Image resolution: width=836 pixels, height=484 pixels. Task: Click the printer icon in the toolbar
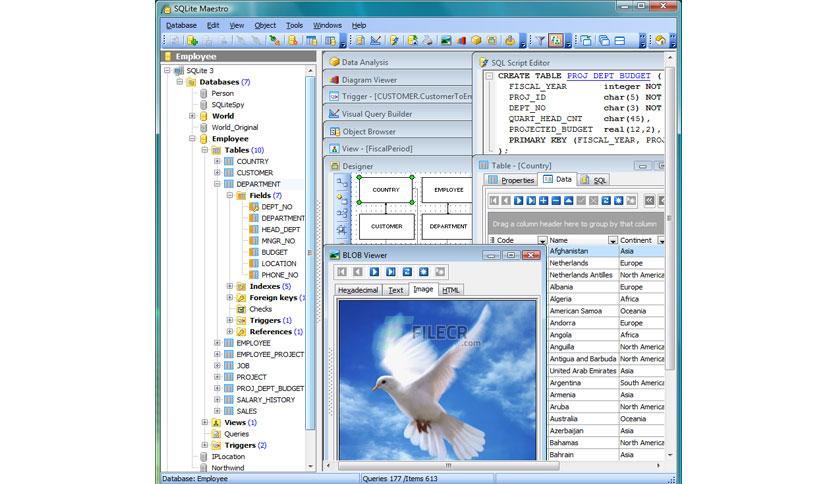point(427,41)
